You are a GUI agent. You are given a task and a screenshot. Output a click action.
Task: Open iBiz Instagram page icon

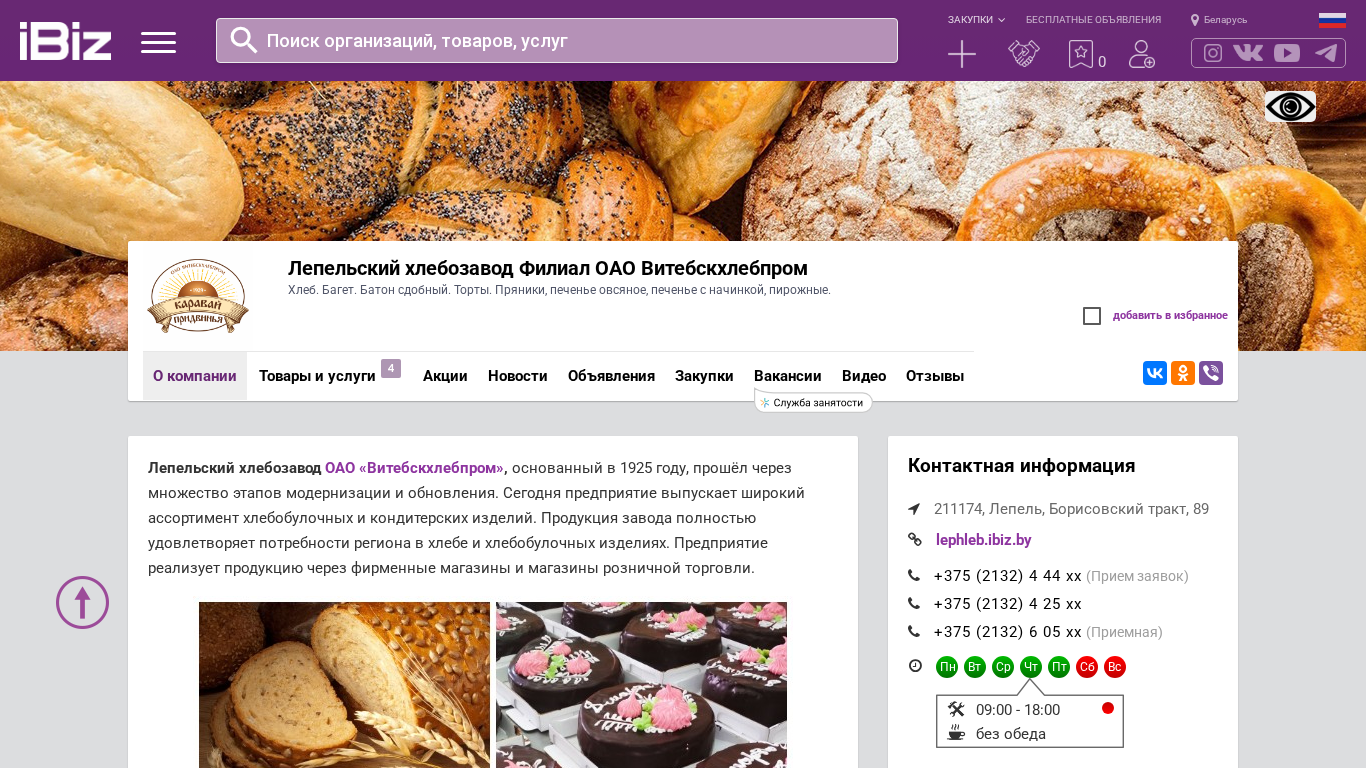point(1213,53)
